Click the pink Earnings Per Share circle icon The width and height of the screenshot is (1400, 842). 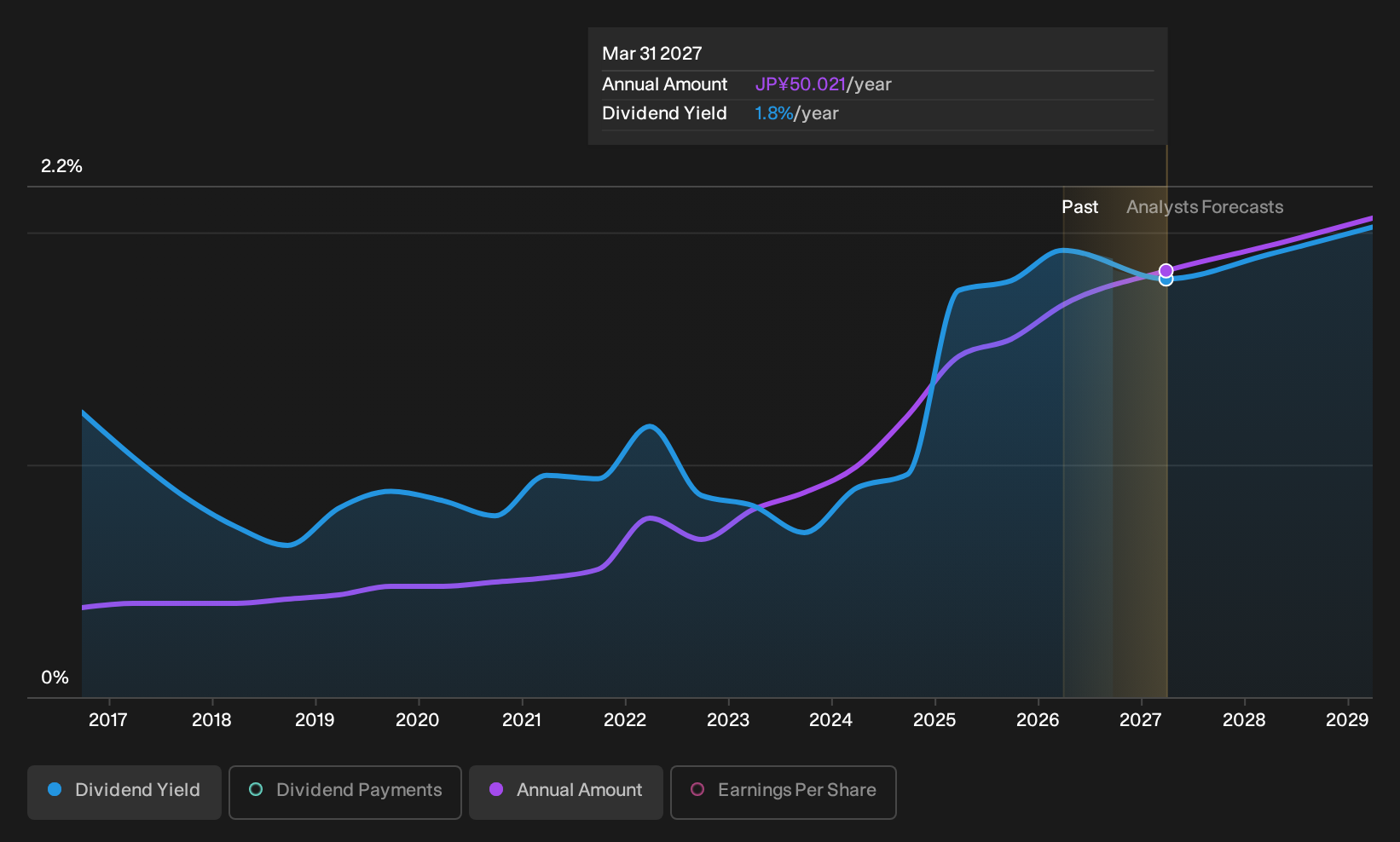click(697, 790)
